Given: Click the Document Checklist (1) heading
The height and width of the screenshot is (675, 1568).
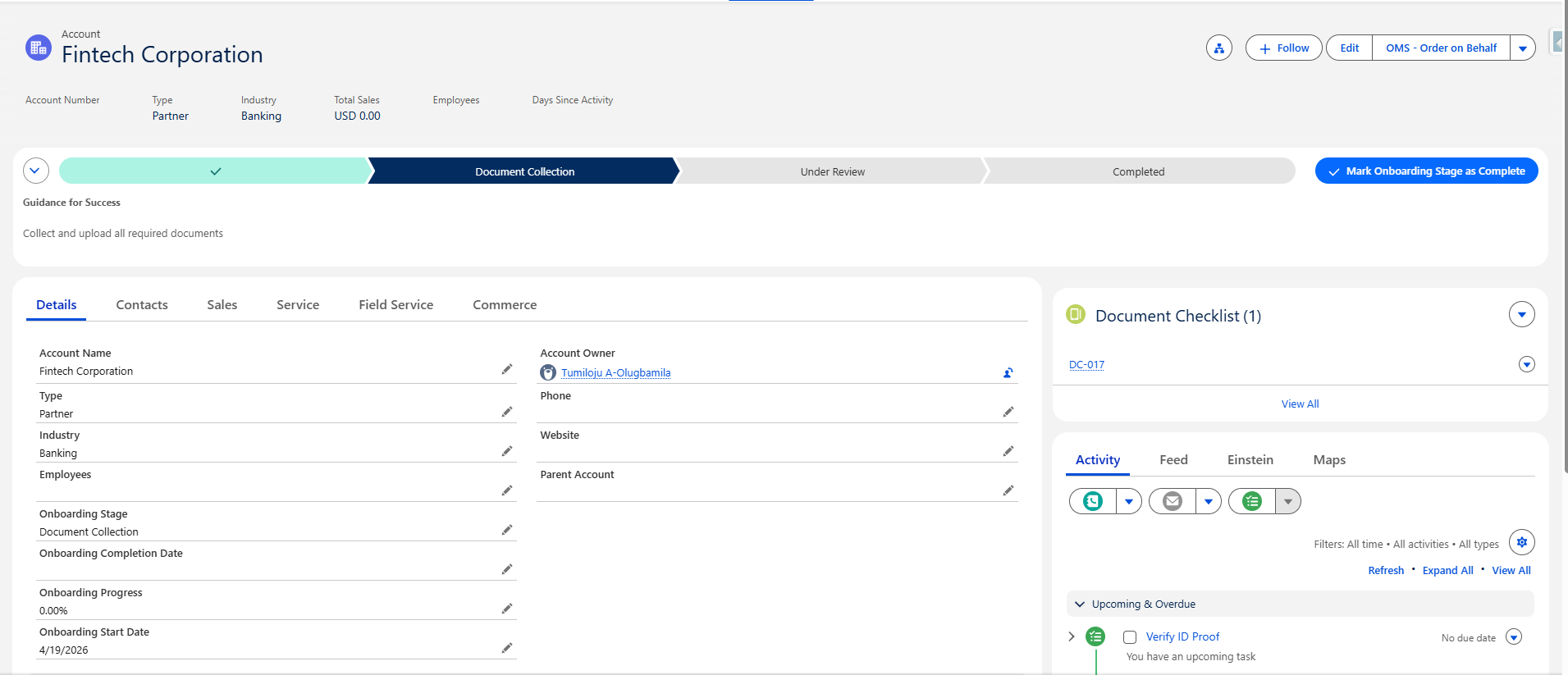Looking at the screenshot, I should [x=1178, y=316].
